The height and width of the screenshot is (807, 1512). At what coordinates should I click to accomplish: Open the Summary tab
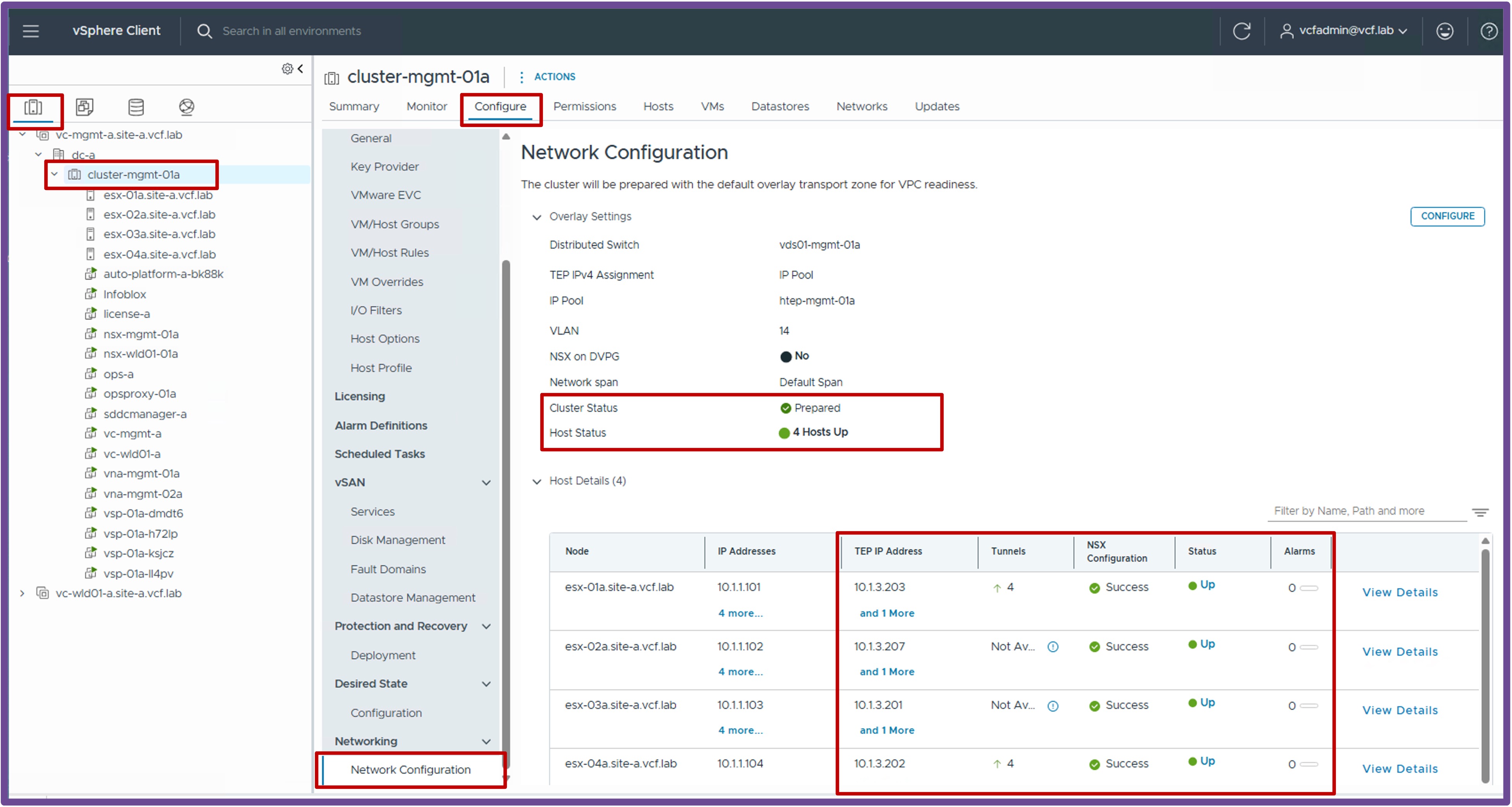[x=354, y=106]
